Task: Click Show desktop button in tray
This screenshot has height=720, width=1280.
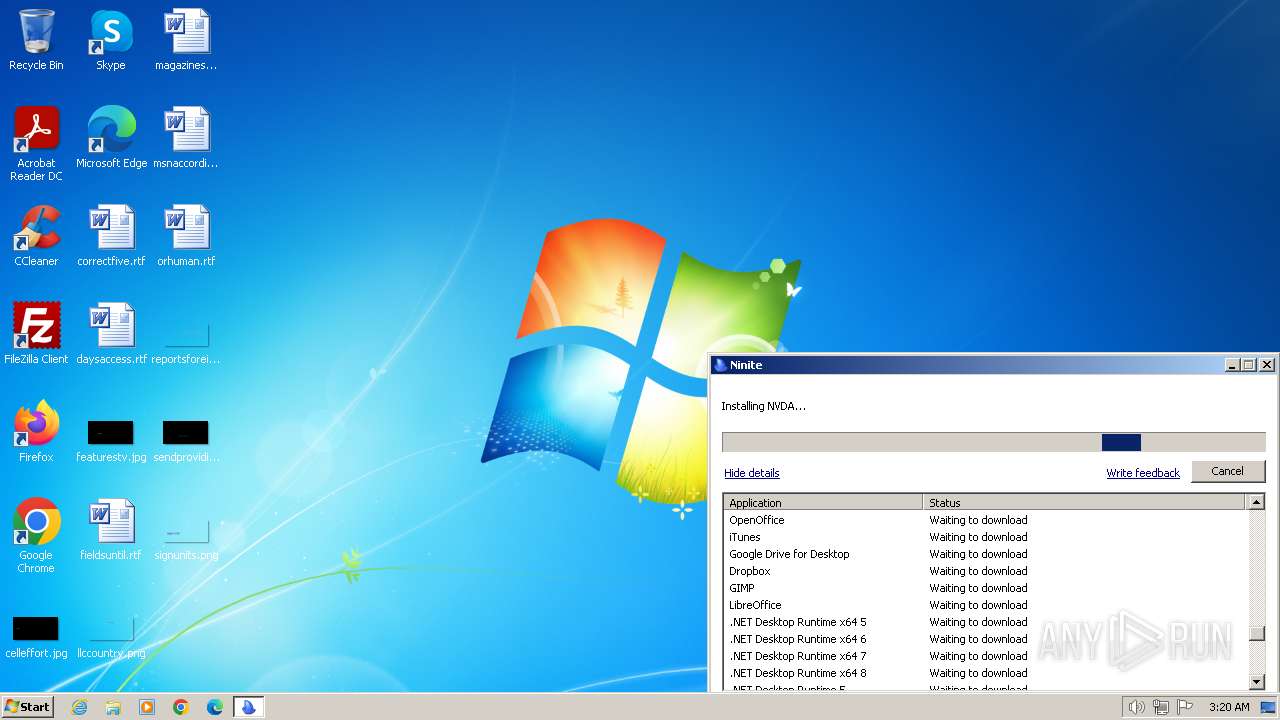Action: (1269, 707)
